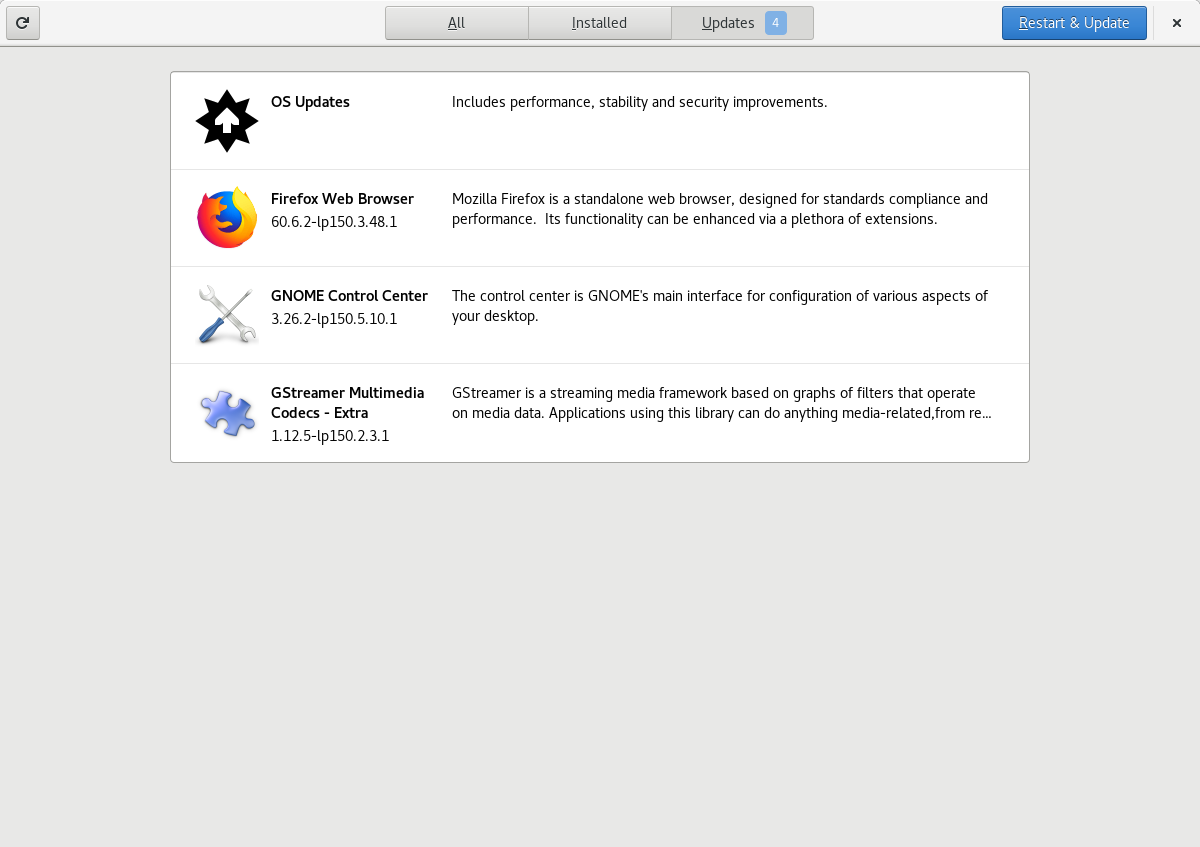Click the GNOME Control Center tools icon
The height and width of the screenshot is (847, 1200).
click(227, 314)
